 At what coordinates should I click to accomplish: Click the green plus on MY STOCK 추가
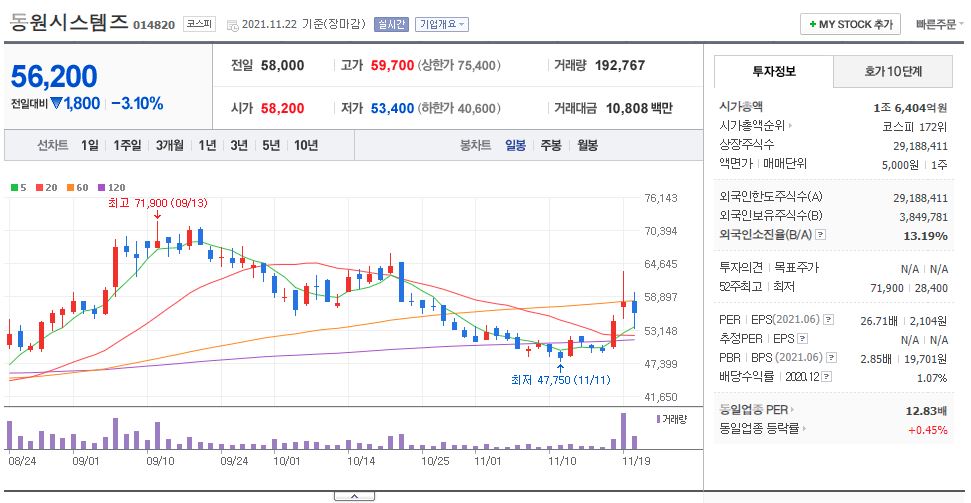point(812,24)
